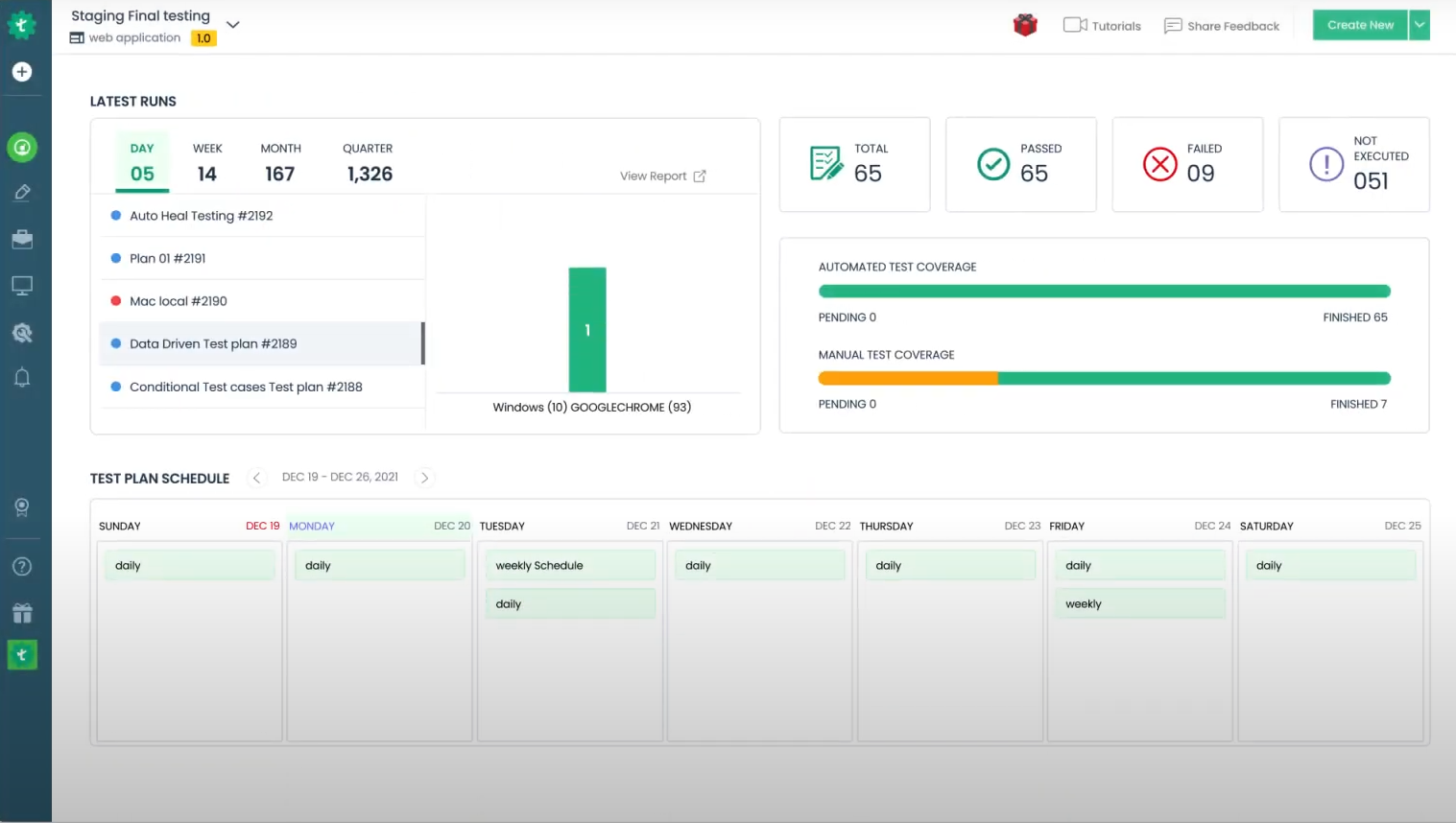Screen dimensions: 1456x823
Task: Open the View Report link
Action: coord(662,176)
